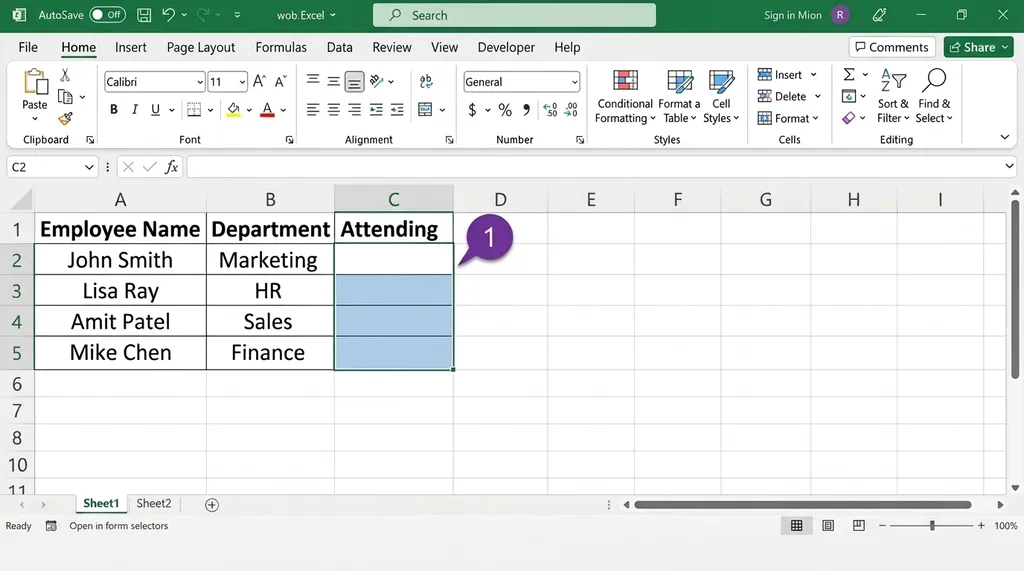Click the Copy icon in Clipboard group
Screen dimensions: 1024x571
(x=65, y=97)
